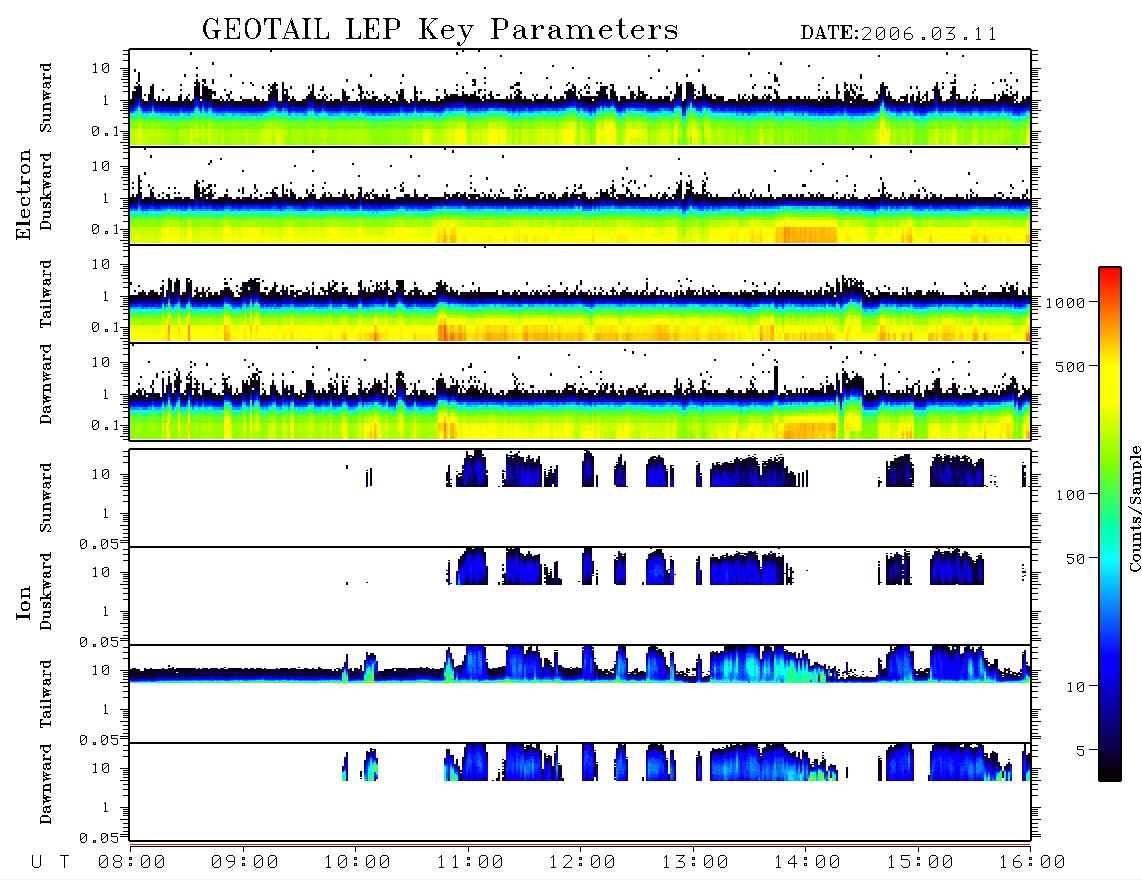Select the 15:00 time tick label
The height and width of the screenshot is (880, 1142).
[920, 863]
